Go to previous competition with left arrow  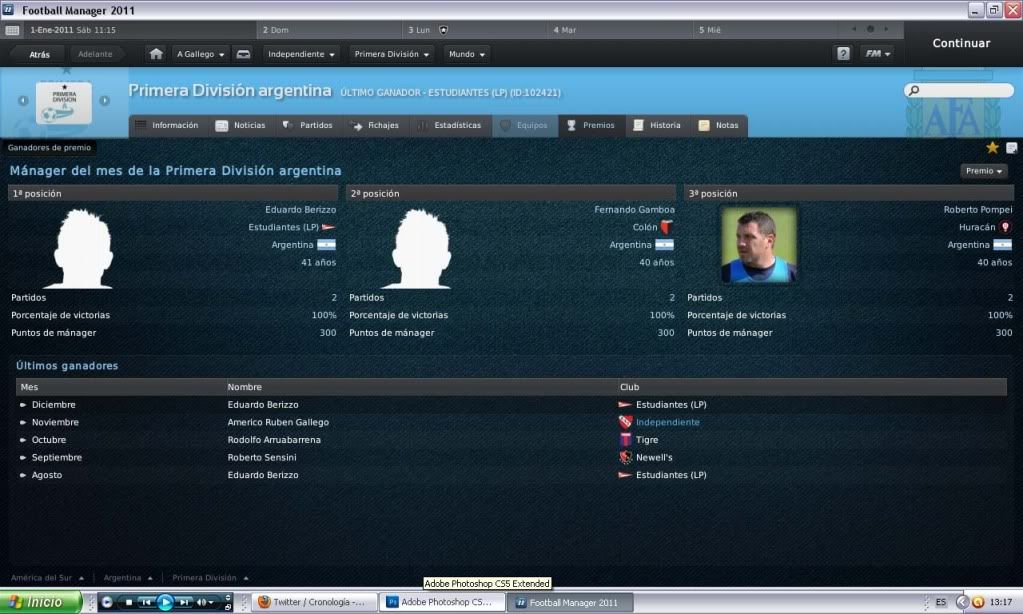(x=23, y=100)
